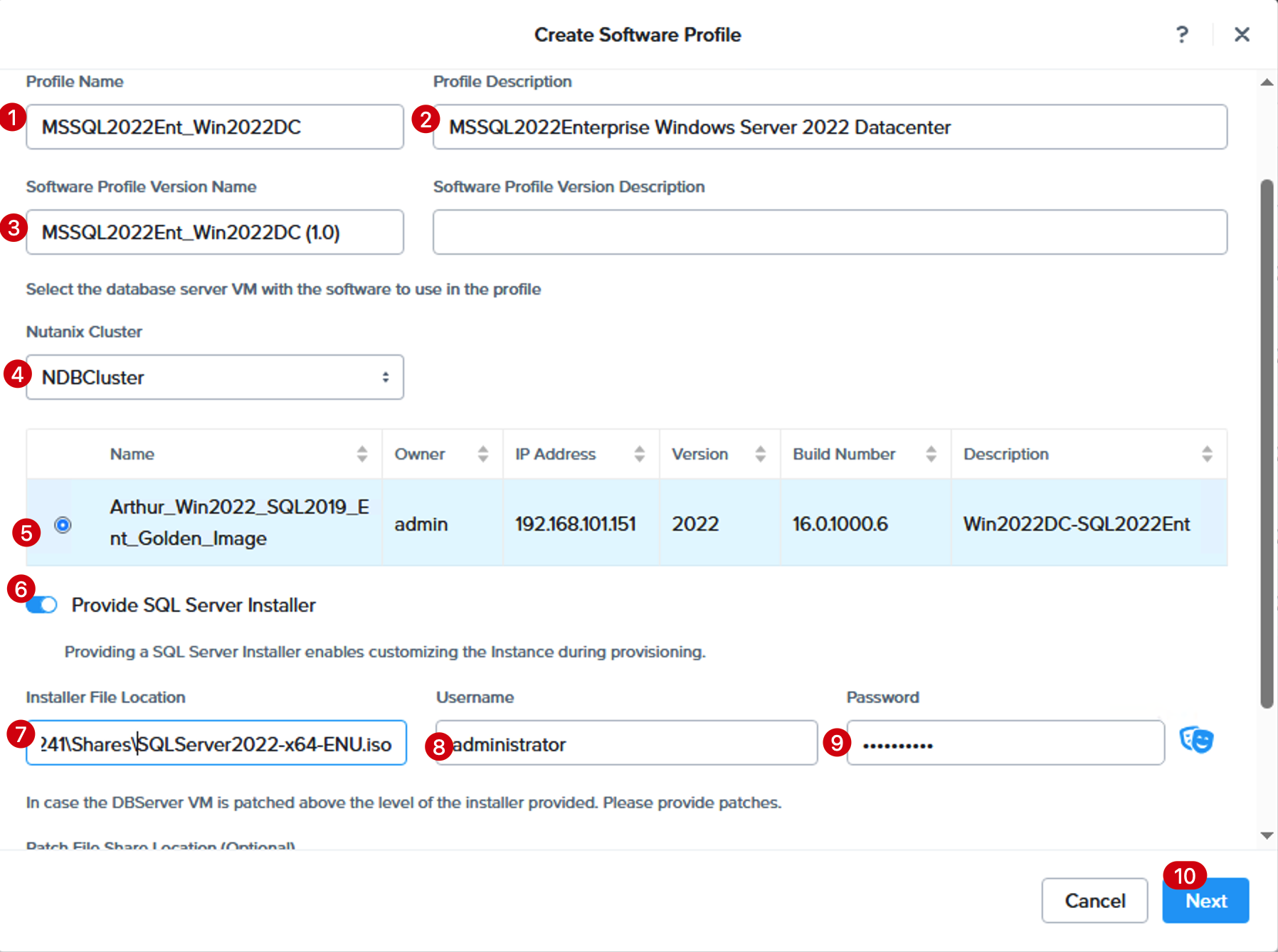
Task: Select the 192.168.101.151 IP address cell
Action: (x=581, y=524)
